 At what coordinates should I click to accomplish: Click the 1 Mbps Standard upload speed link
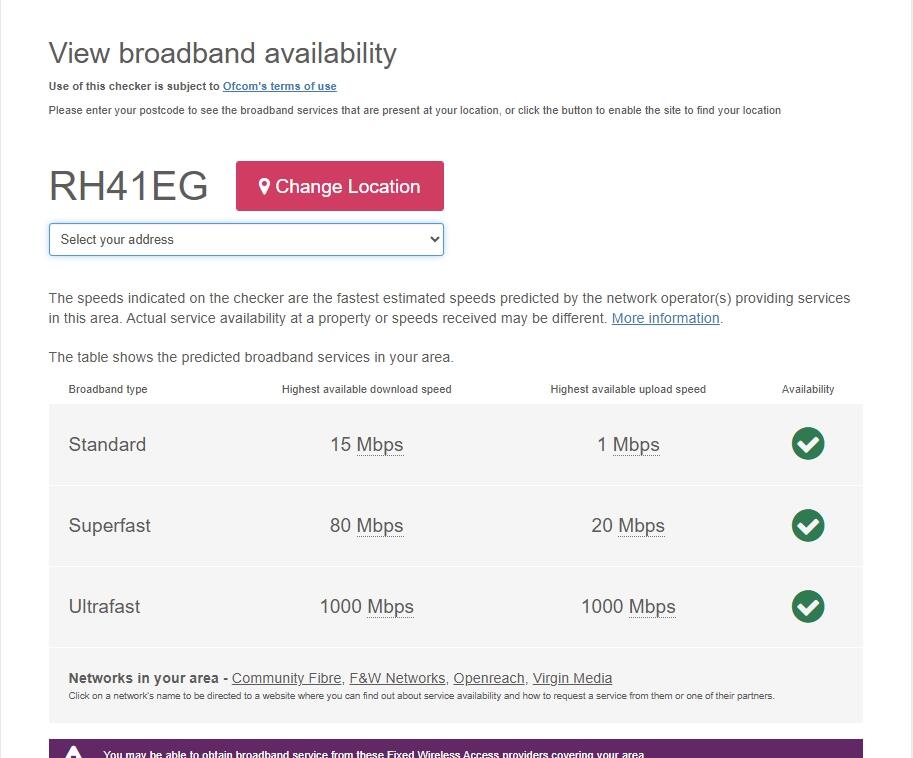click(x=629, y=444)
